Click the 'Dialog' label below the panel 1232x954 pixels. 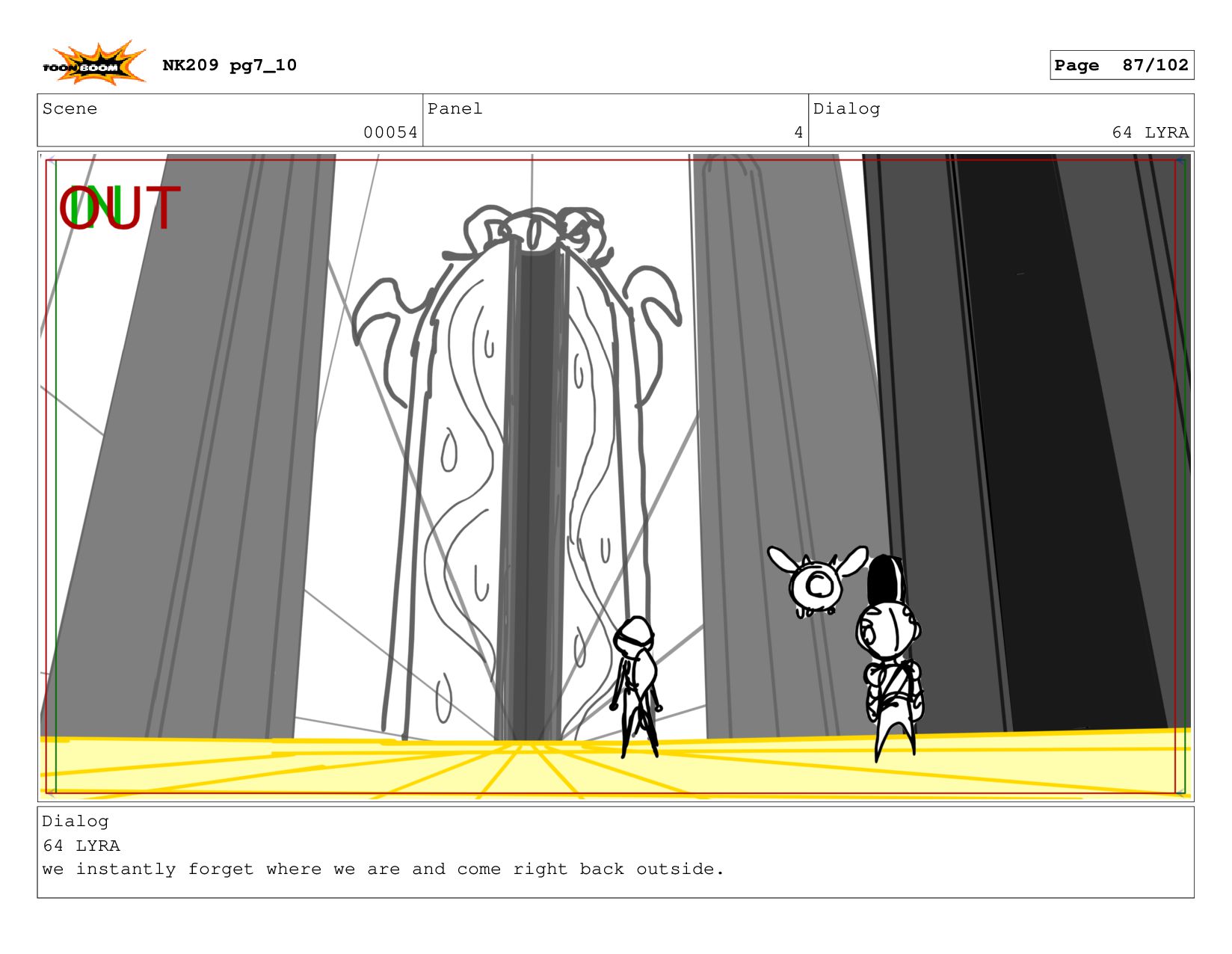[x=75, y=821]
